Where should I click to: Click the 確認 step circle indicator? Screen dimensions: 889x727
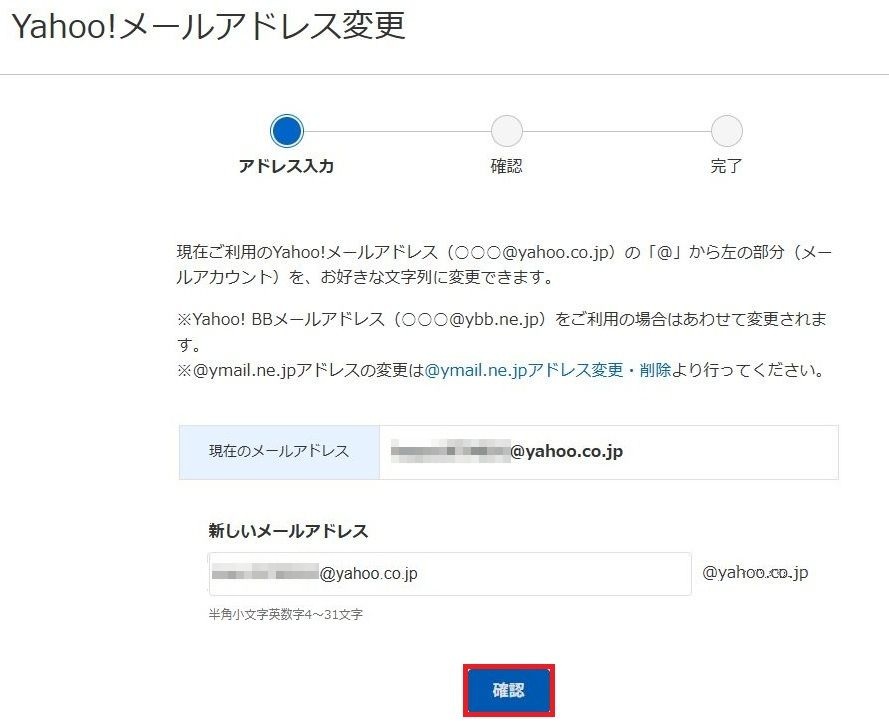pos(506,131)
